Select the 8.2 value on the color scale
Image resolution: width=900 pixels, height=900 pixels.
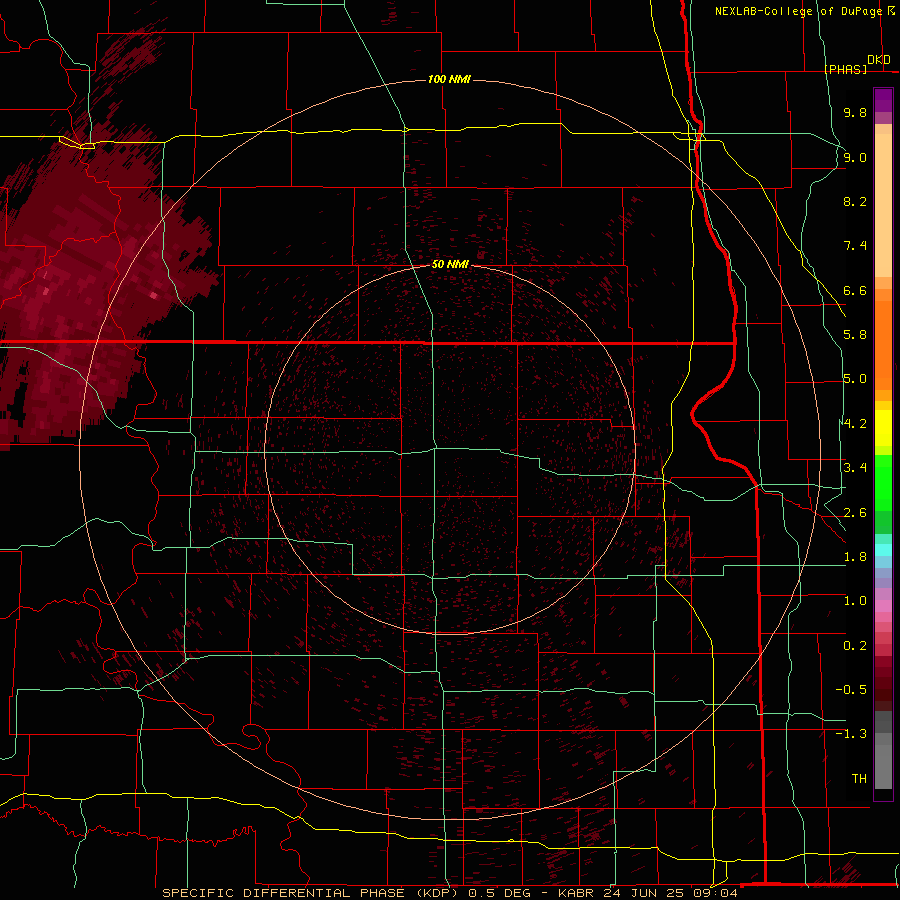tap(855, 201)
